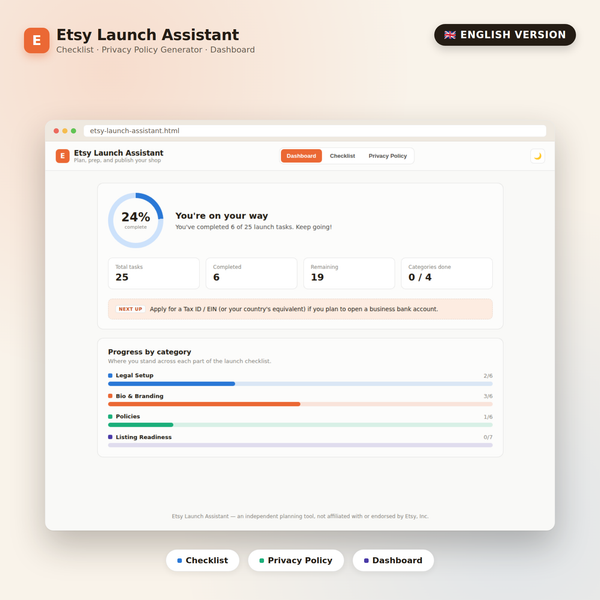This screenshot has height=600, width=600.
Task: Click the 1/6 count for Policies
Action: click(x=488, y=417)
